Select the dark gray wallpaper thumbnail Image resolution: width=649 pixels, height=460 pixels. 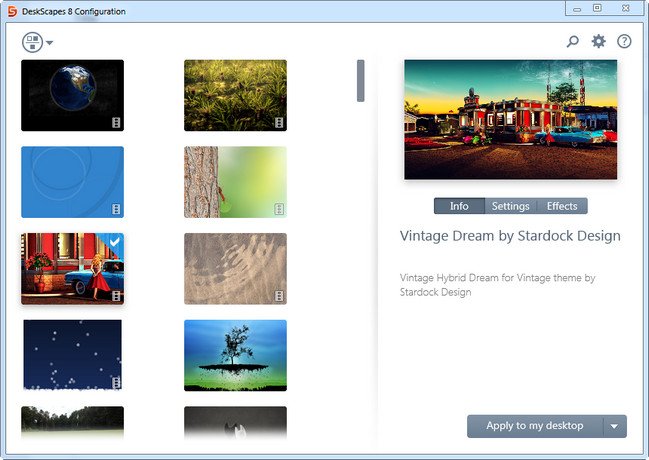coord(236,422)
